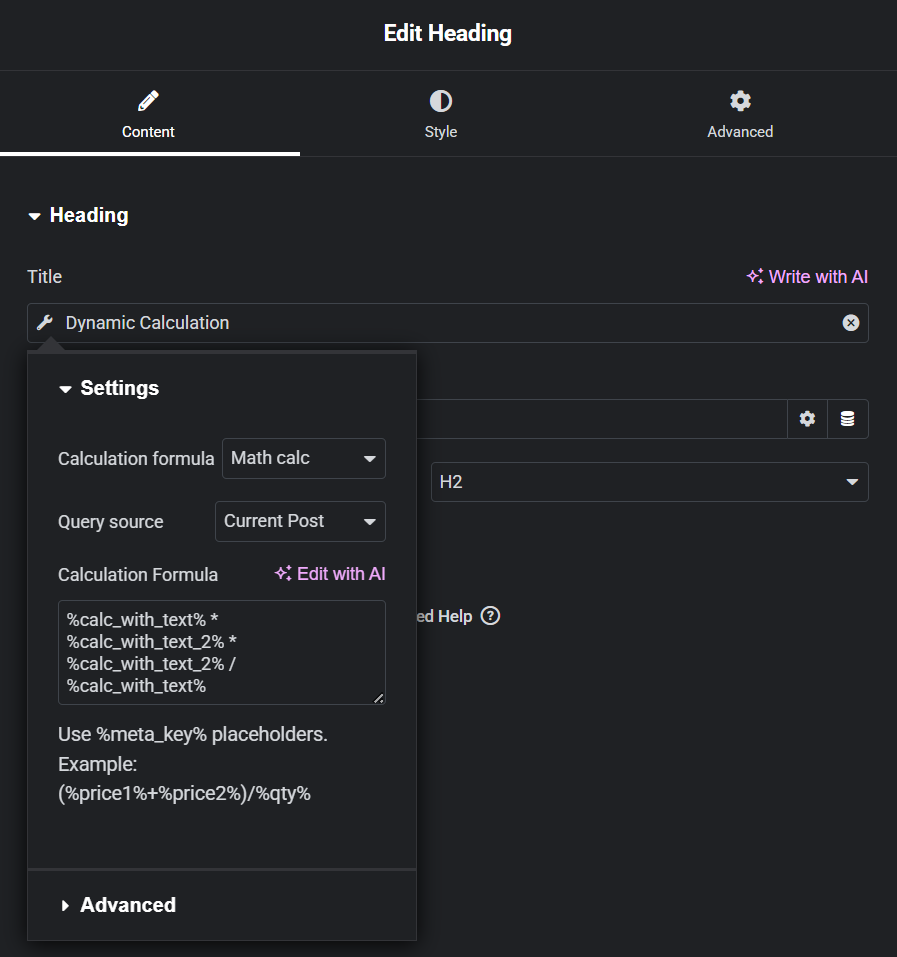Viewport: 897px width, 957px height.
Task: Switch to the Style tab
Action: point(441,114)
